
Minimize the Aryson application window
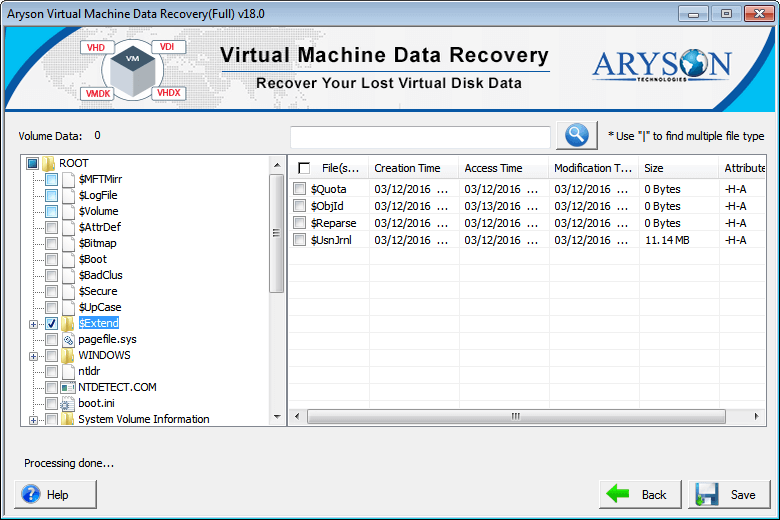(693, 13)
